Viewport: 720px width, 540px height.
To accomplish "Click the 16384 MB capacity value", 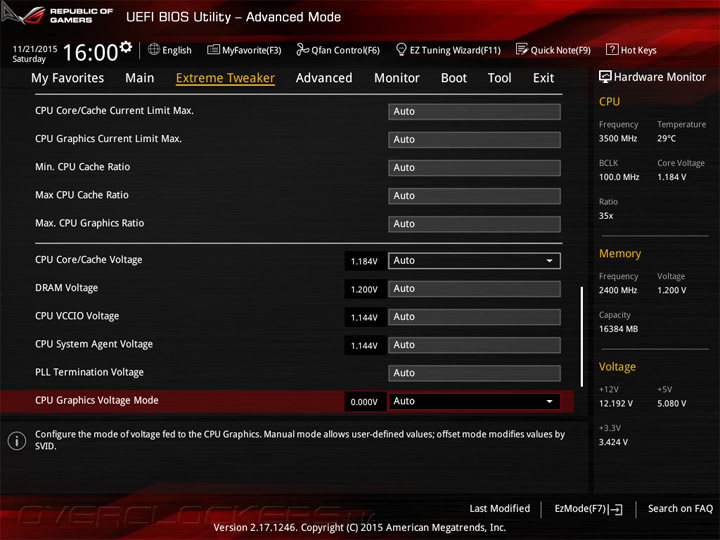I will pyautogui.click(x=618, y=329).
